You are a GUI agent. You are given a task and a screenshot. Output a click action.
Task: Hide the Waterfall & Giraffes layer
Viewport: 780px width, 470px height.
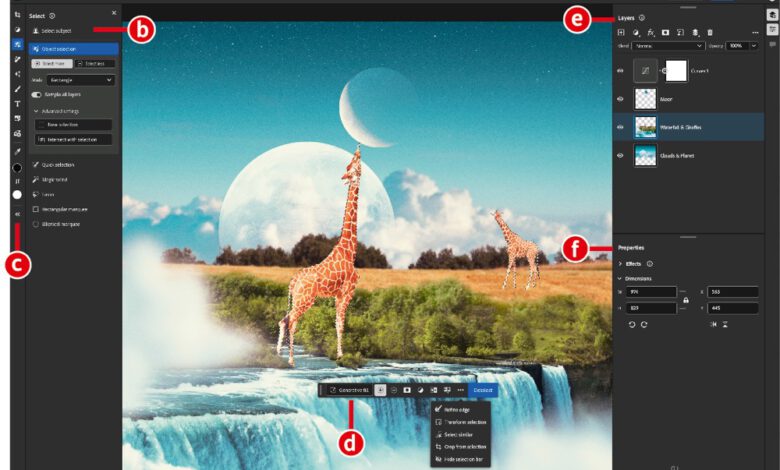[620, 127]
